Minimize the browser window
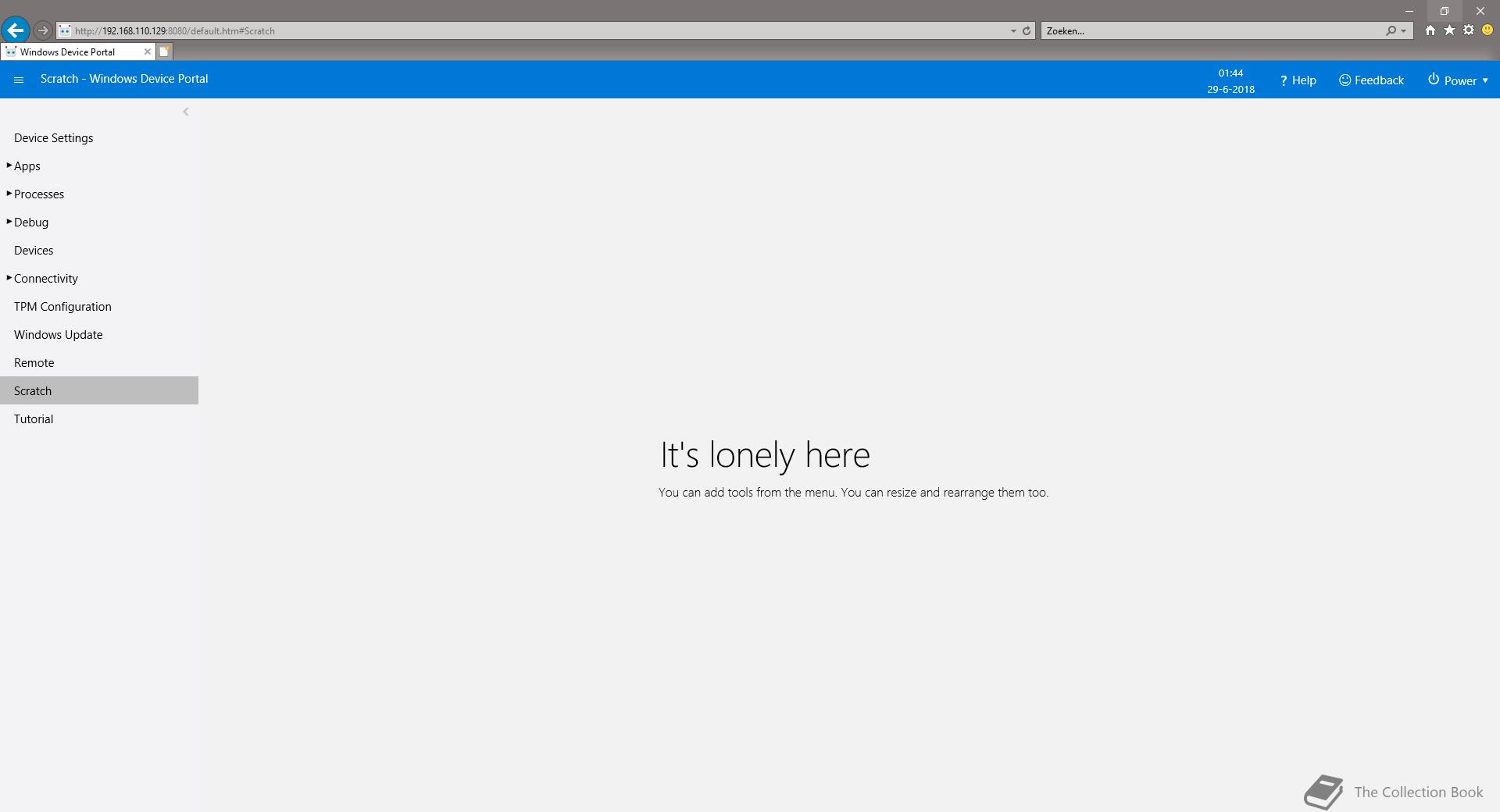This screenshot has width=1500, height=812. 1409,11
